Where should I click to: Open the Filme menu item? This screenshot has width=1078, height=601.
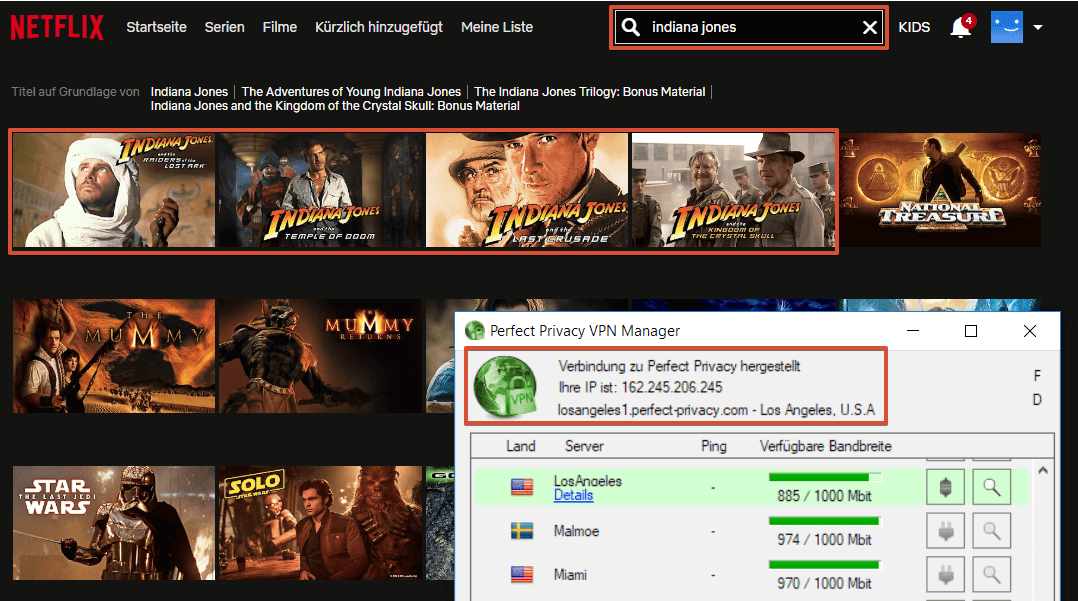(x=280, y=28)
